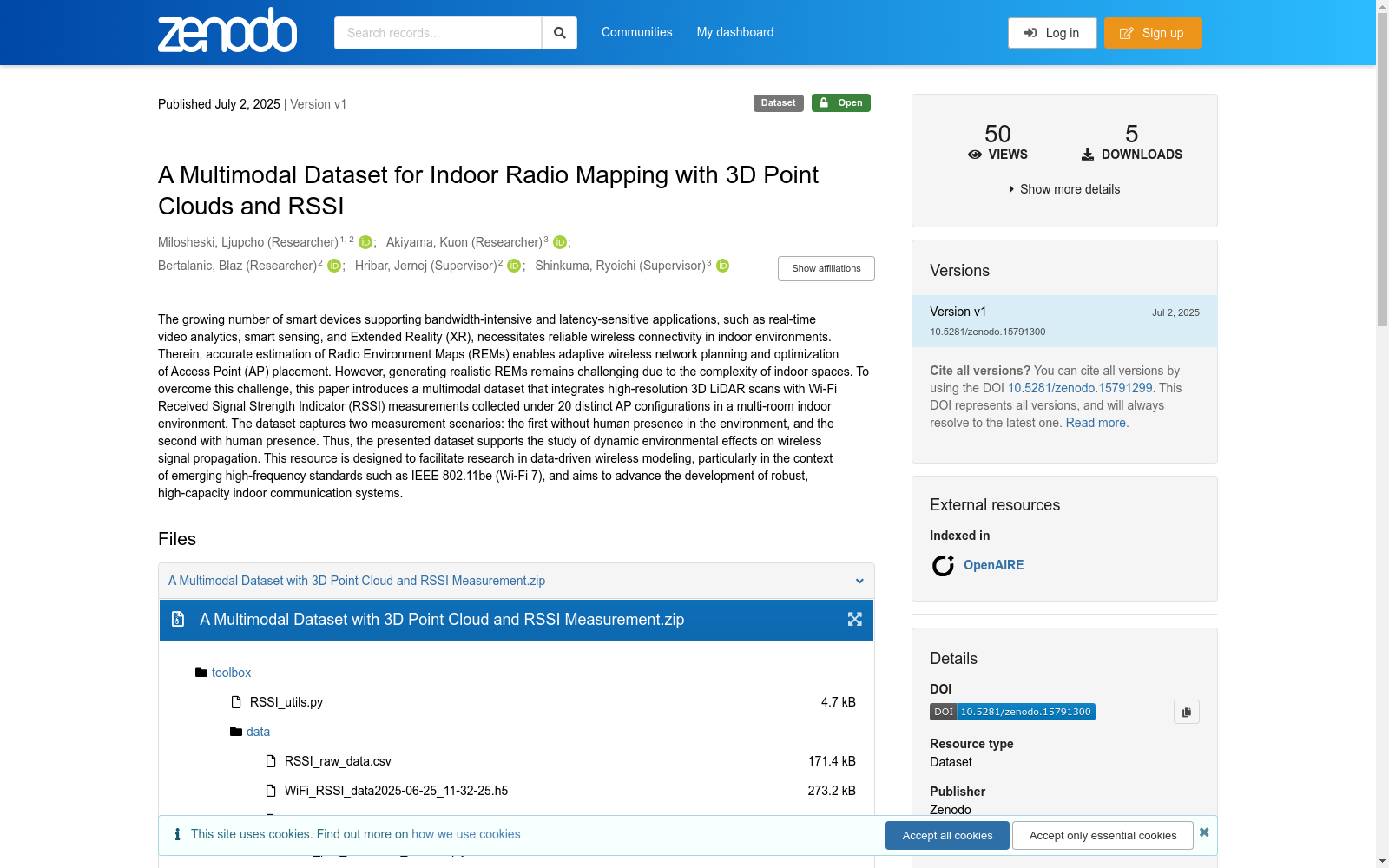Open the Communities menu item

point(637,32)
